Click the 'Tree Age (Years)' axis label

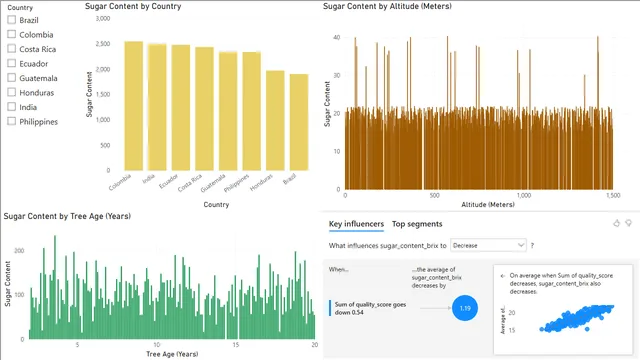point(172,354)
